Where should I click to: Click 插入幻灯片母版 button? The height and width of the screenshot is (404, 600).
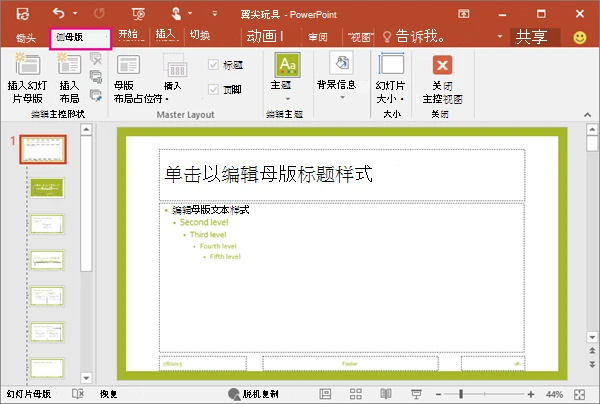pyautogui.click(x=27, y=78)
